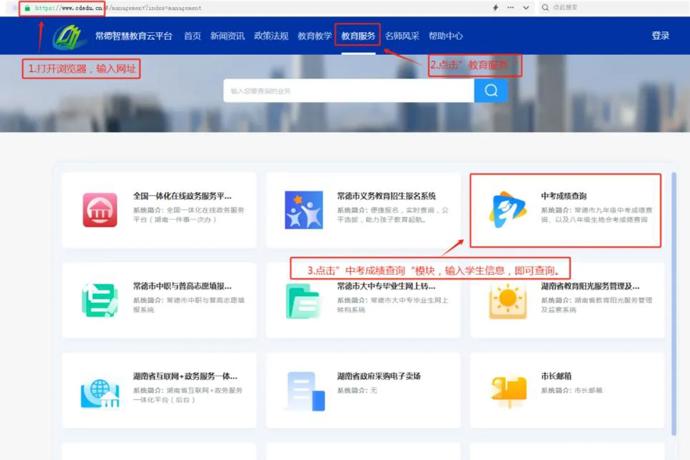Open the 首页 navigation tab
The width and height of the screenshot is (690, 460).
[x=192, y=36]
